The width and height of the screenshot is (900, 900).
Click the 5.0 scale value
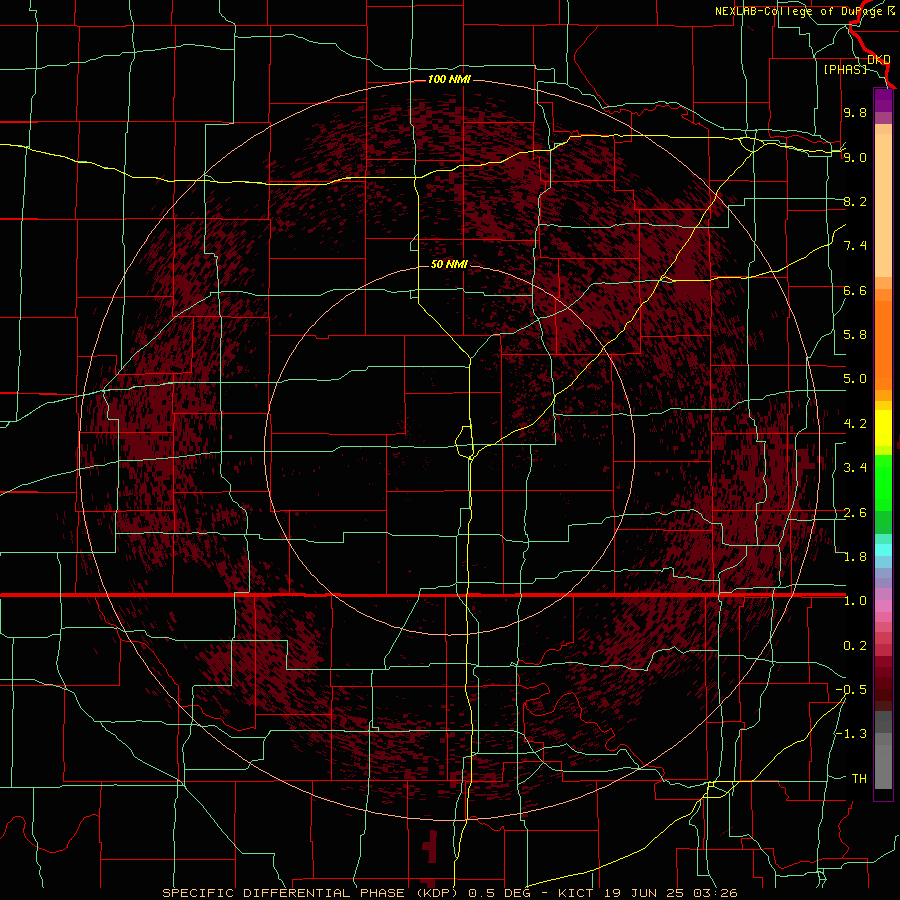tap(855, 379)
